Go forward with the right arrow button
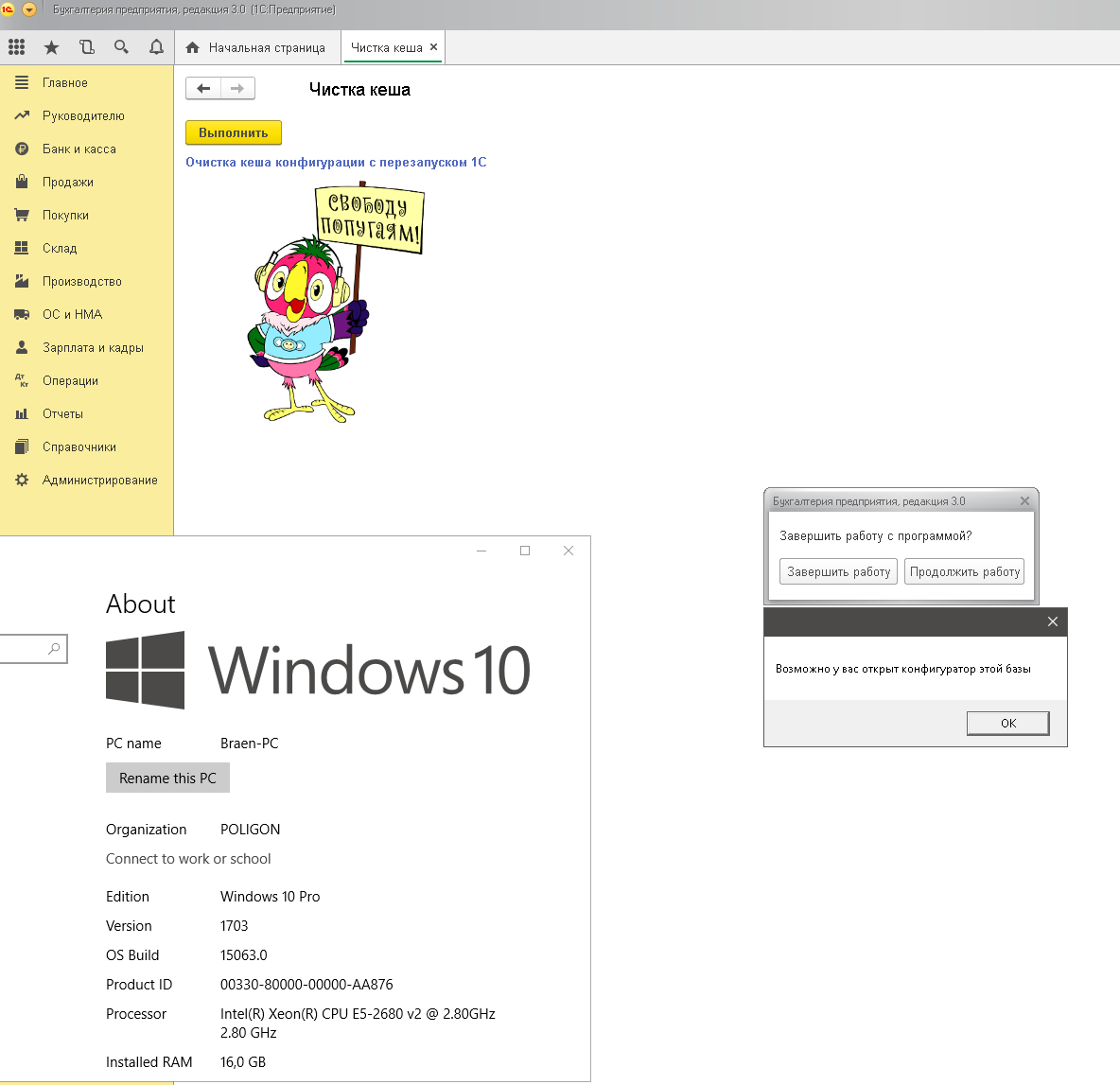 click(237, 89)
